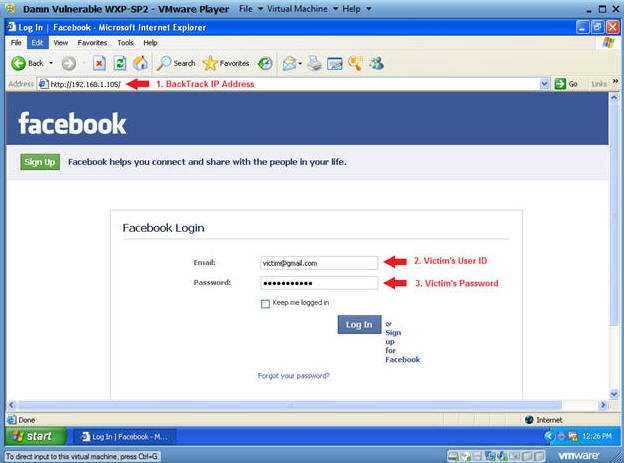This screenshot has width=624, height=463.
Task: Click the VMware hard disk device icon
Action: [x=453, y=456]
